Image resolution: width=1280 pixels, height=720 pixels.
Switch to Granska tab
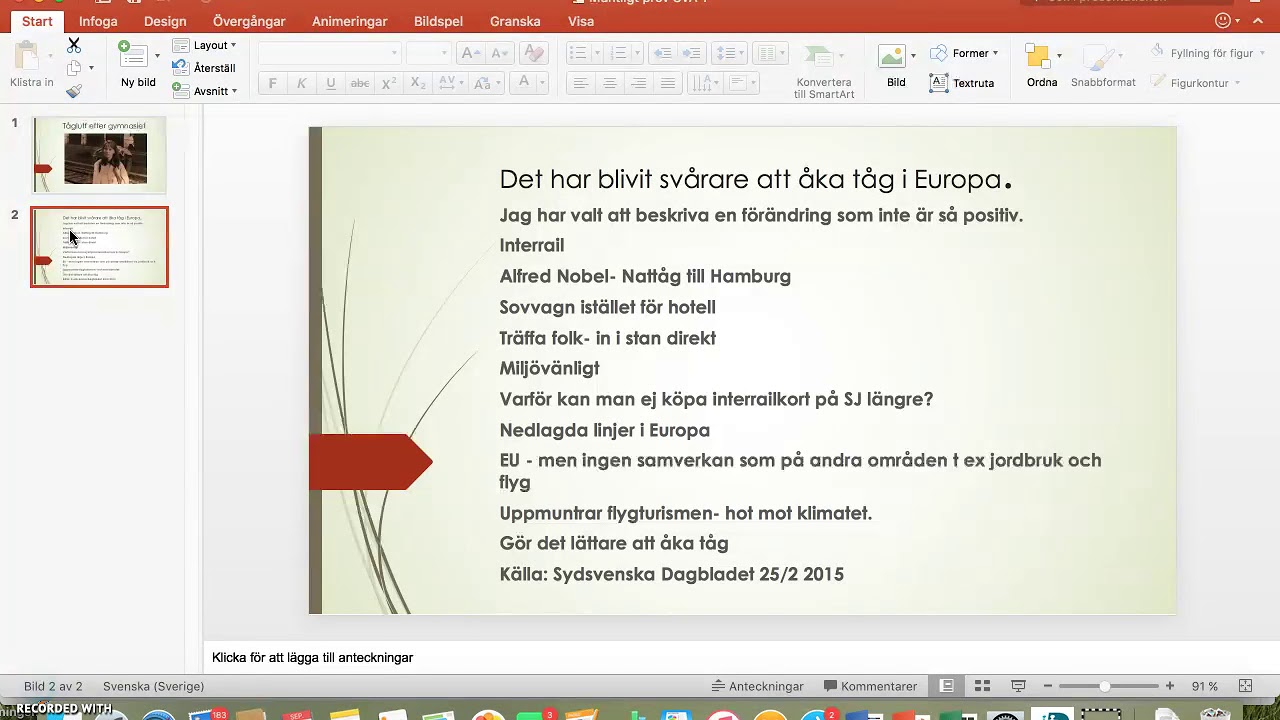(x=515, y=21)
